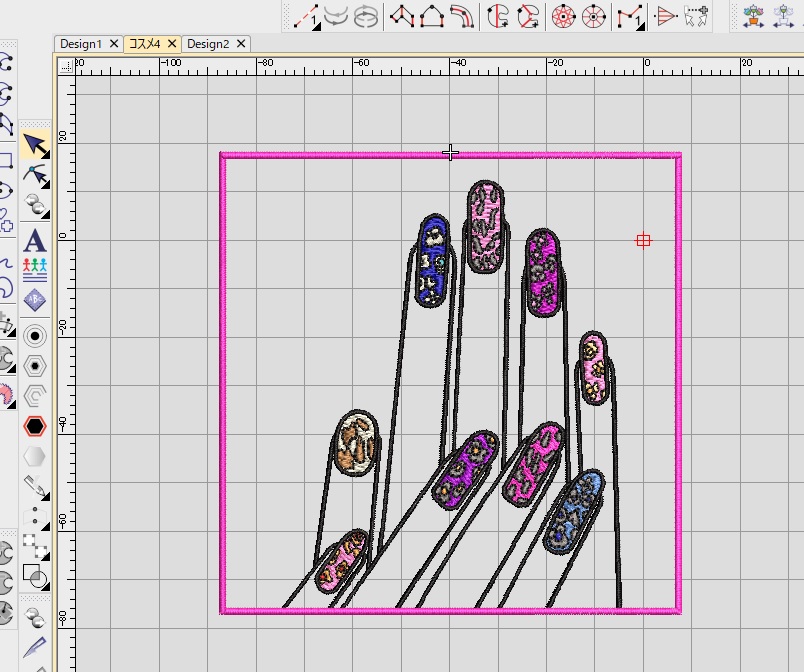Click the pink spiky arc tool icon

click(x=6, y=396)
